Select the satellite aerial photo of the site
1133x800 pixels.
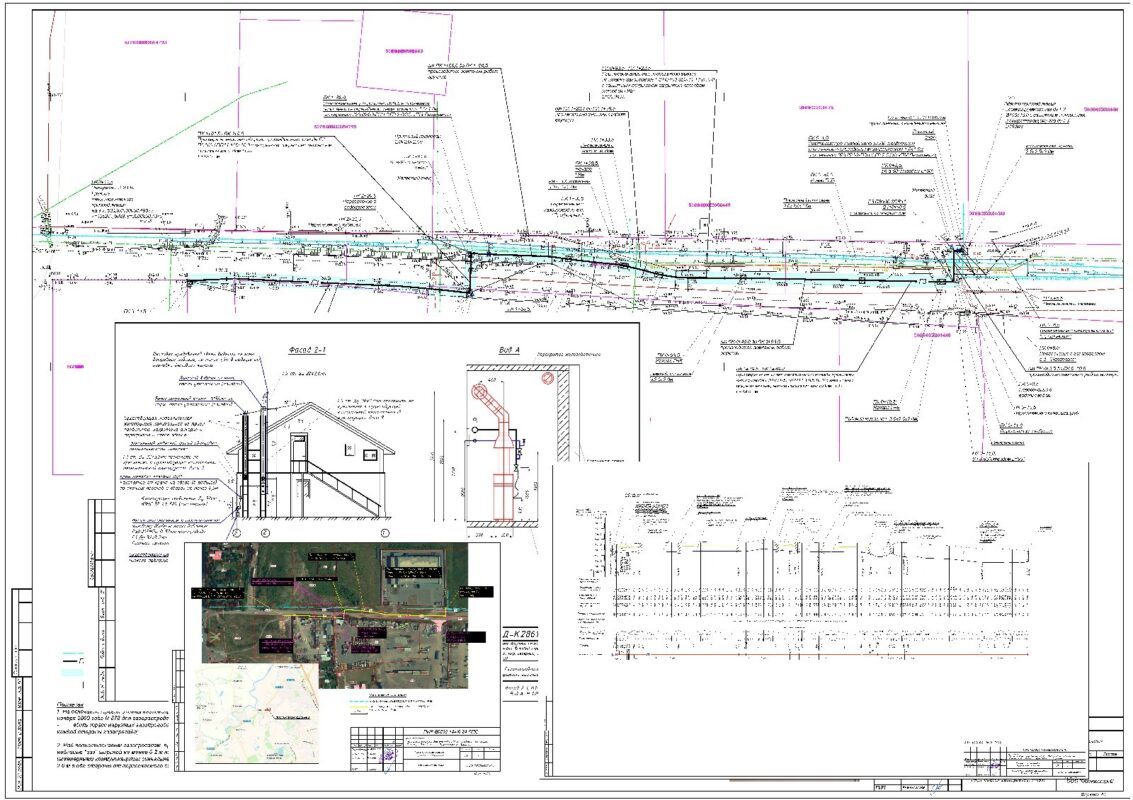pos(336,616)
